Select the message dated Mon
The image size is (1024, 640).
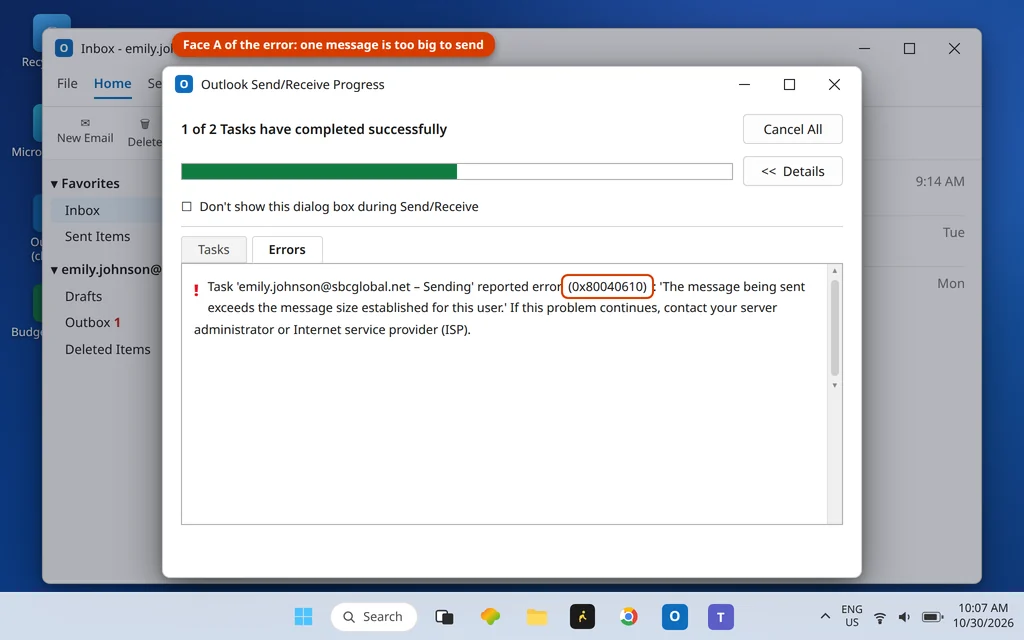click(951, 283)
